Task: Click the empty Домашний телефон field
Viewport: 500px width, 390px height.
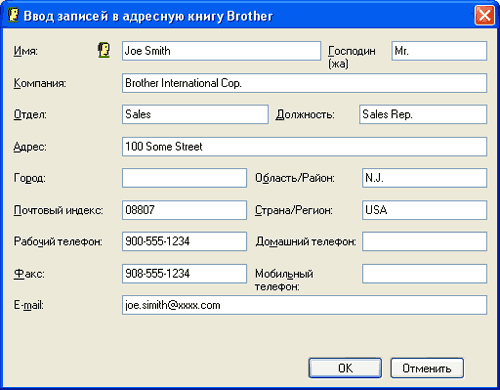Action: 425,241
